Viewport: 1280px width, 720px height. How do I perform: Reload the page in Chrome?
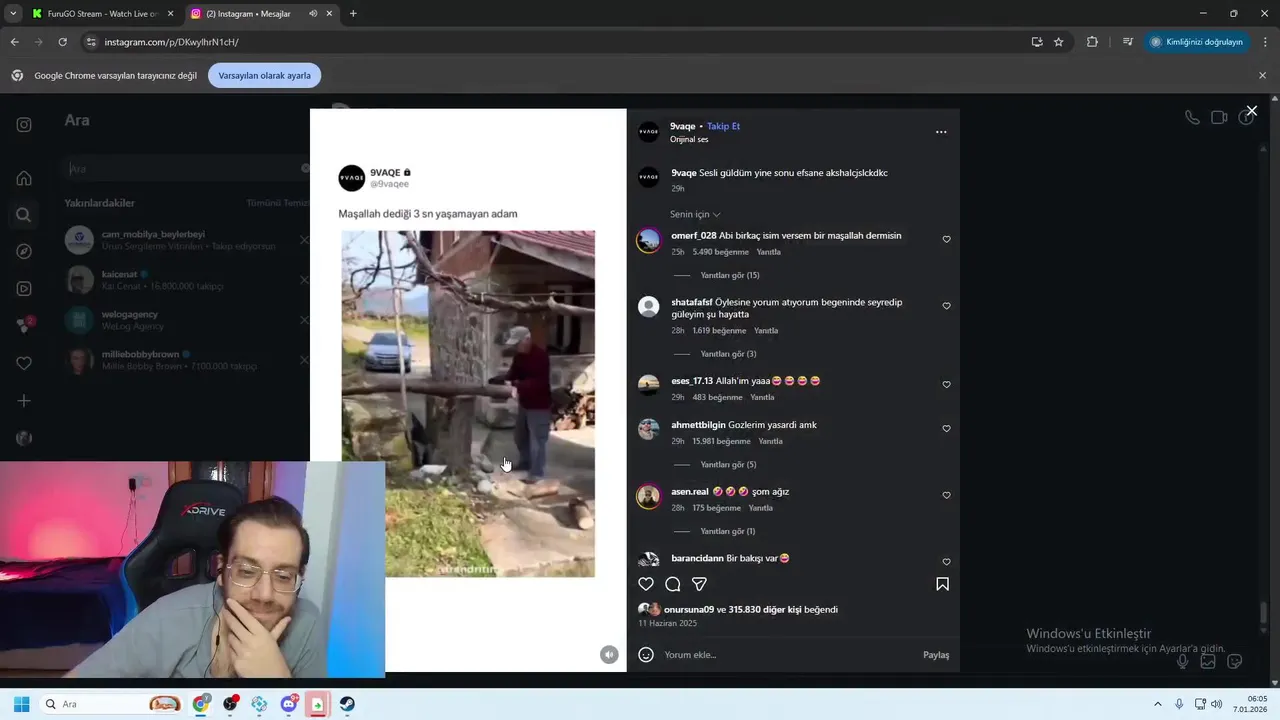pyautogui.click(x=62, y=42)
